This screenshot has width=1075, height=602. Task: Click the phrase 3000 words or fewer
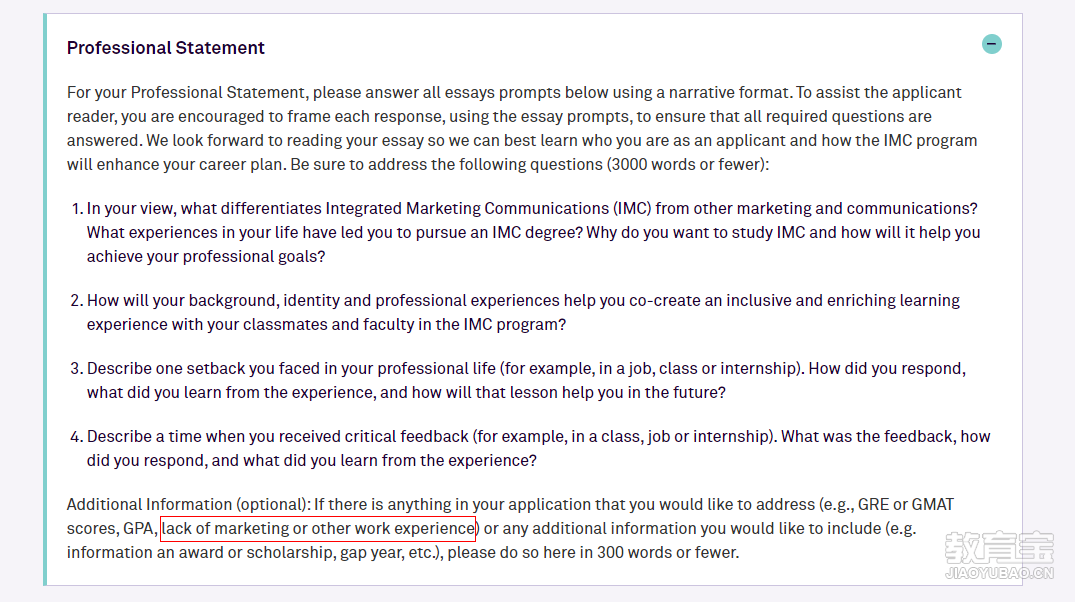(687, 165)
